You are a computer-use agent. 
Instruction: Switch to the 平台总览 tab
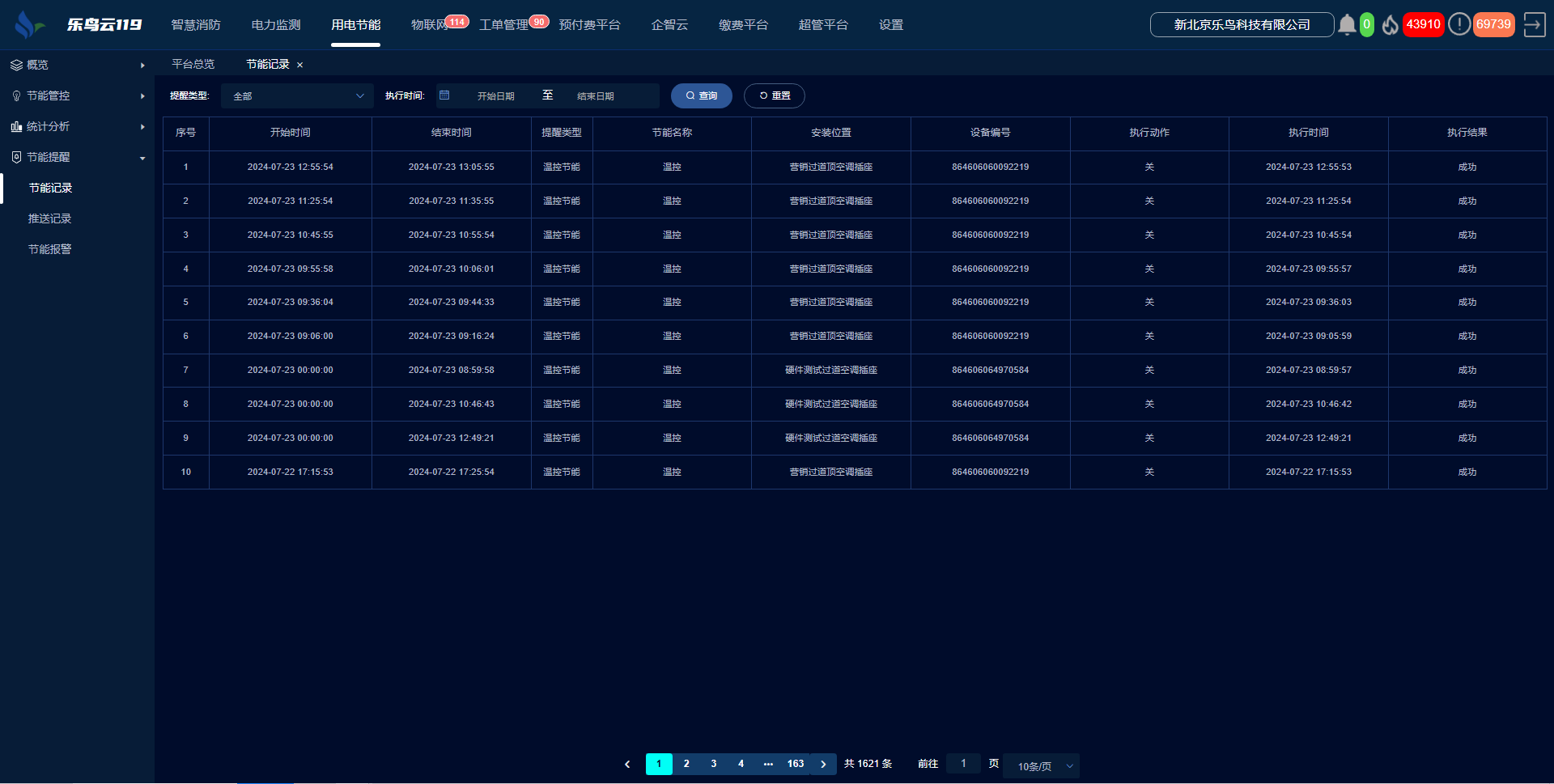click(193, 64)
